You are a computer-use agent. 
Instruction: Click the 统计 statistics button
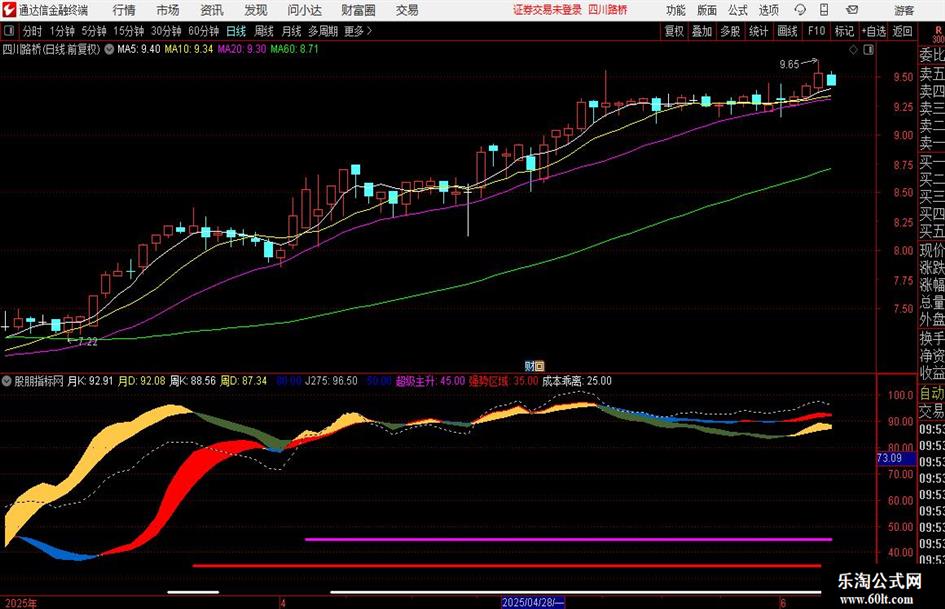tap(759, 31)
